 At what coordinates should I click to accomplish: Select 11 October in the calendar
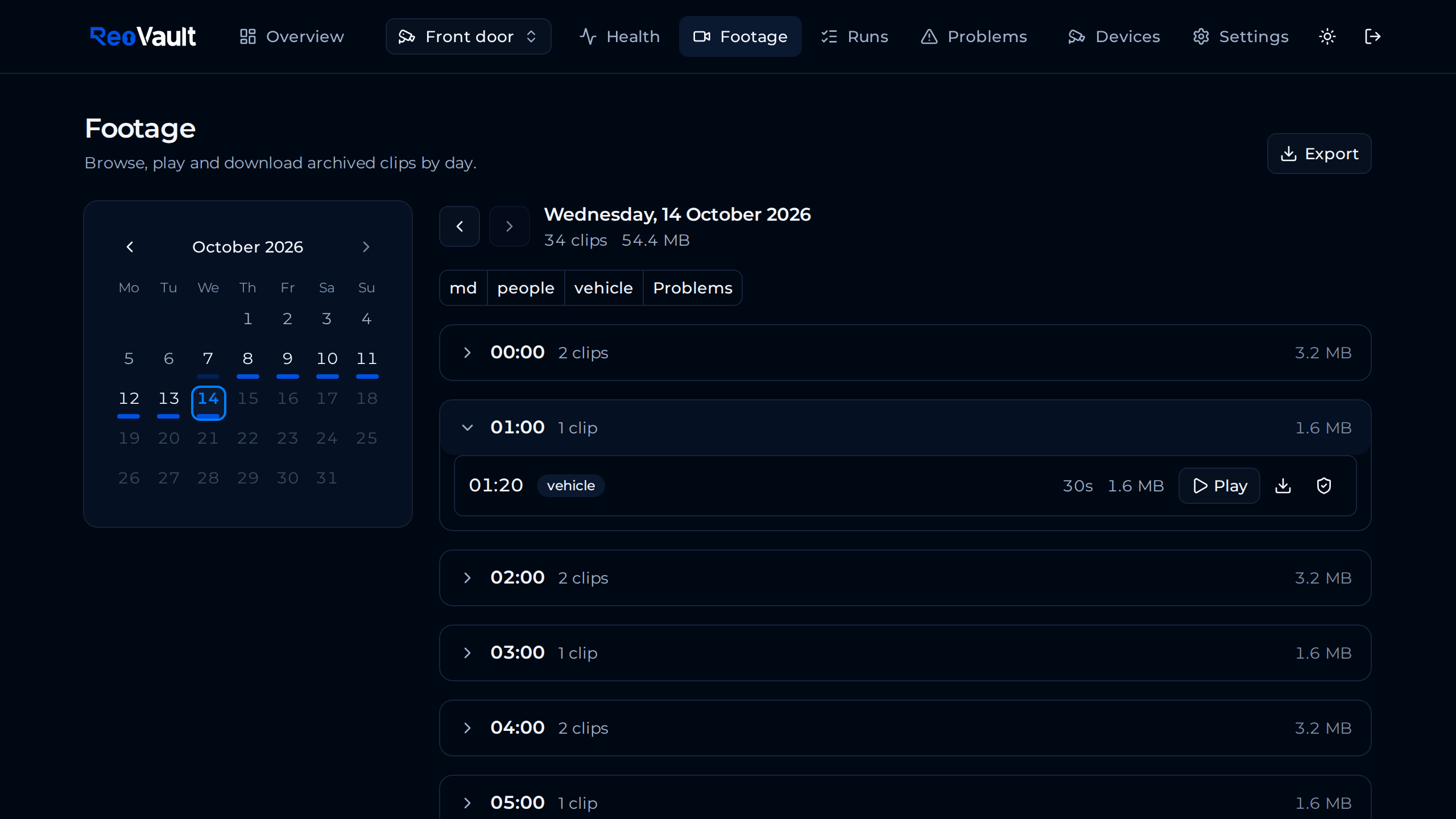(x=367, y=362)
